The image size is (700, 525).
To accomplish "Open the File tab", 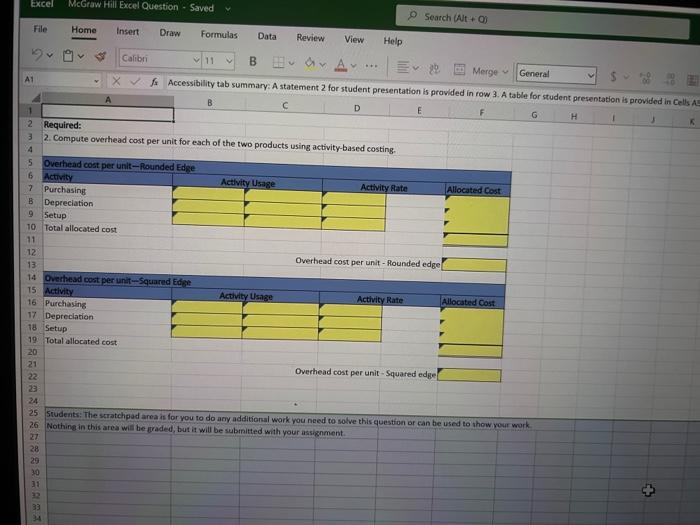I will tap(40, 29).
